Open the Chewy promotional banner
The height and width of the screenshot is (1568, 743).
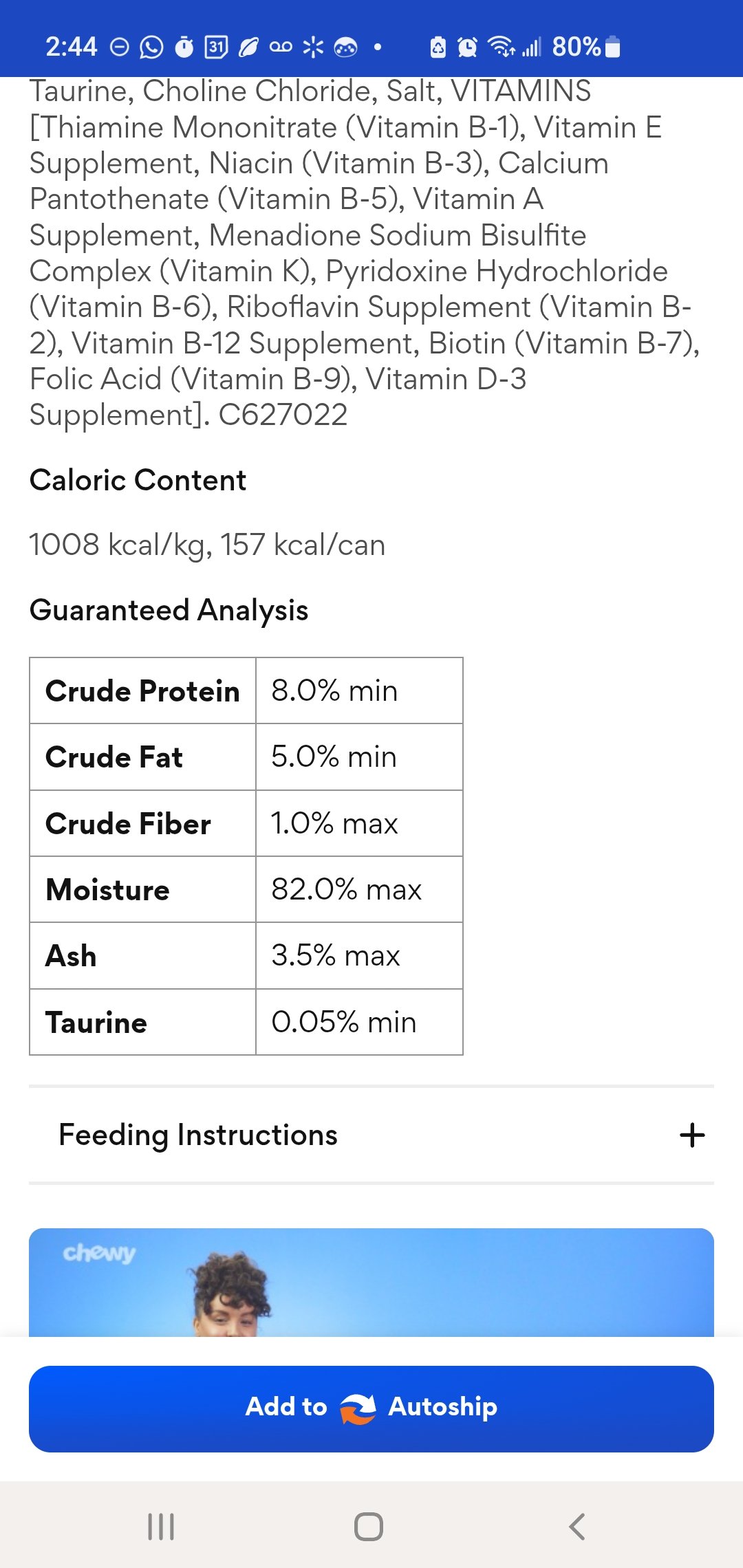coord(371,1282)
